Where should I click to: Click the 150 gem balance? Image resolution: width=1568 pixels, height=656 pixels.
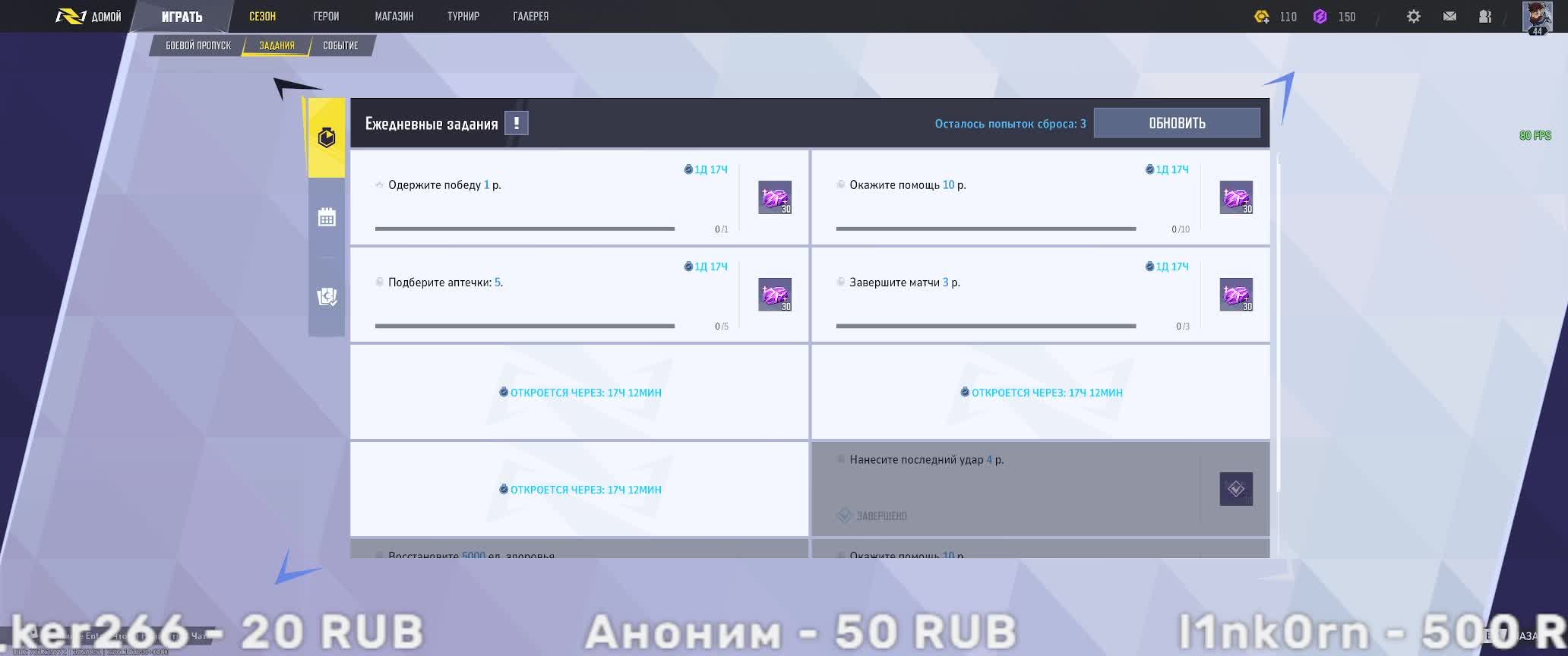tap(1346, 17)
